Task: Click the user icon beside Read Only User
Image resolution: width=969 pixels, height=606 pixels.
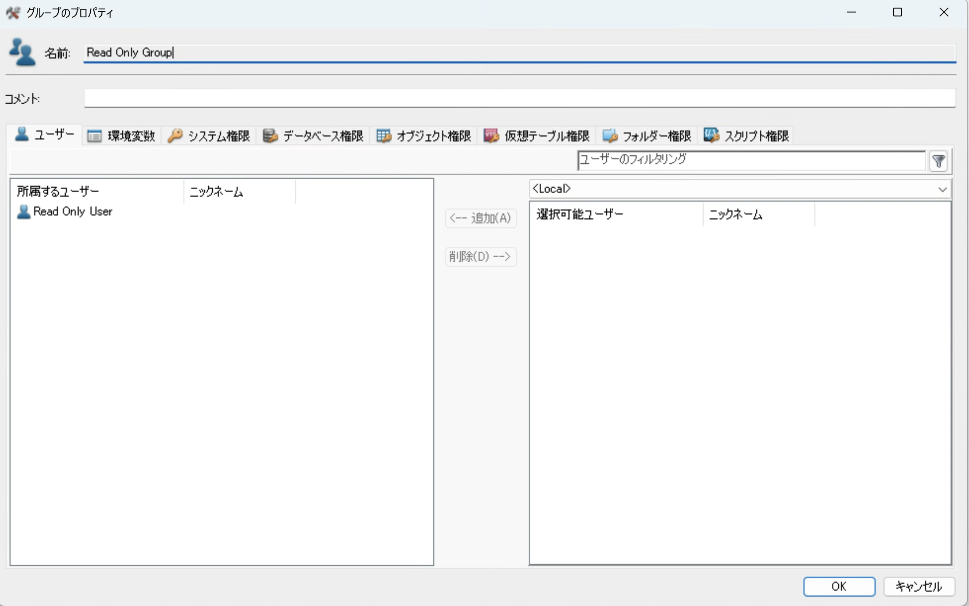Action: pyautogui.click(x=24, y=212)
